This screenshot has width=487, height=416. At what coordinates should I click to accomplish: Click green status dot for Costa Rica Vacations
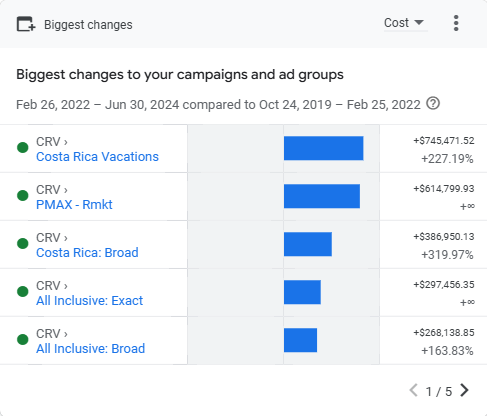23,148
